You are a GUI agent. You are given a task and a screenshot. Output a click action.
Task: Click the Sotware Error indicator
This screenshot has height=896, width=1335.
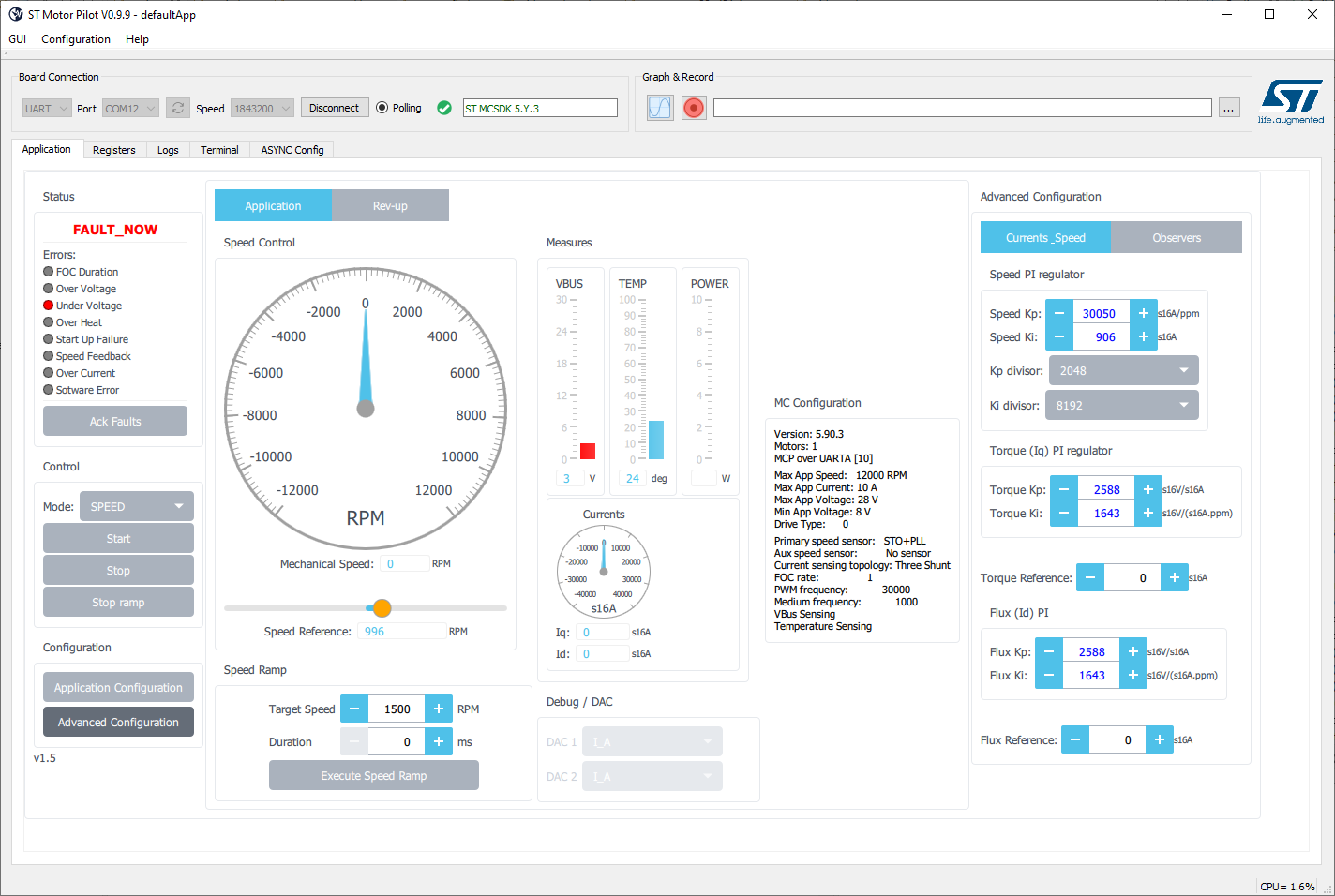48,390
